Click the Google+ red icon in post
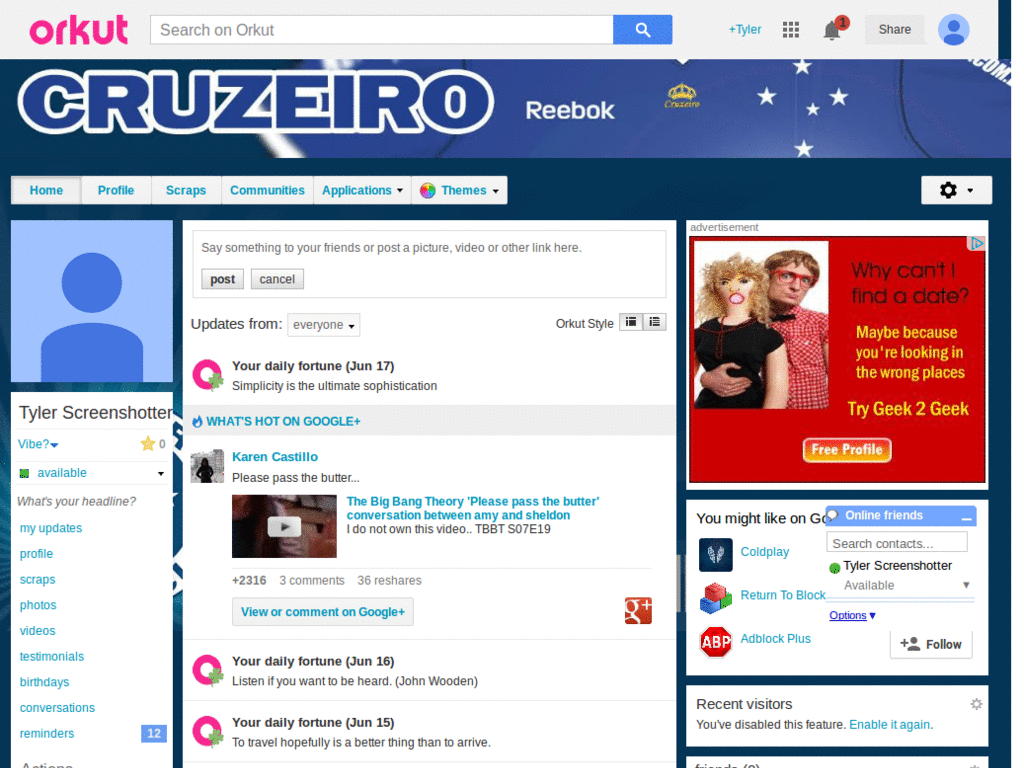 pos(638,611)
